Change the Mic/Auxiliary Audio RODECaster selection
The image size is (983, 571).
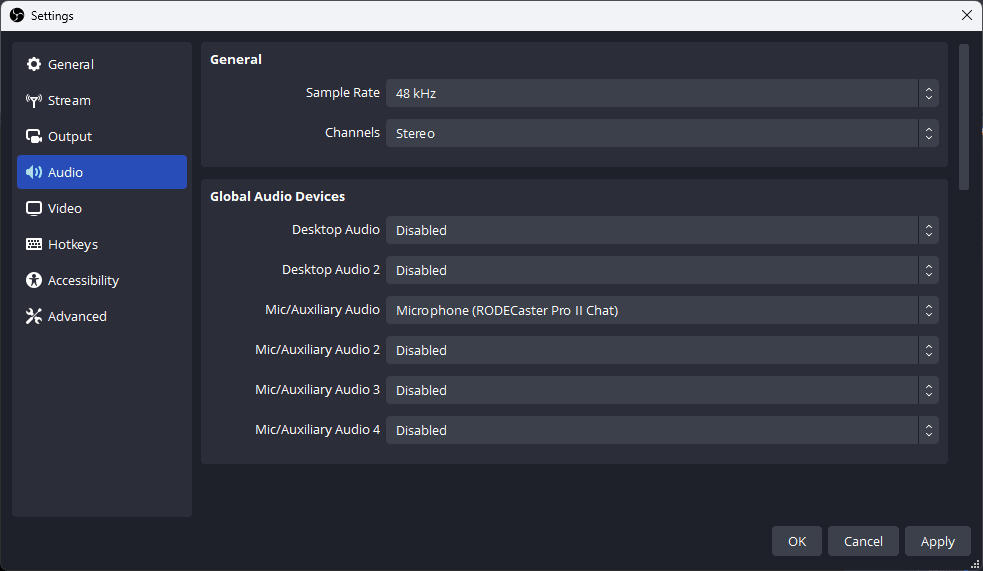point(661,310)
